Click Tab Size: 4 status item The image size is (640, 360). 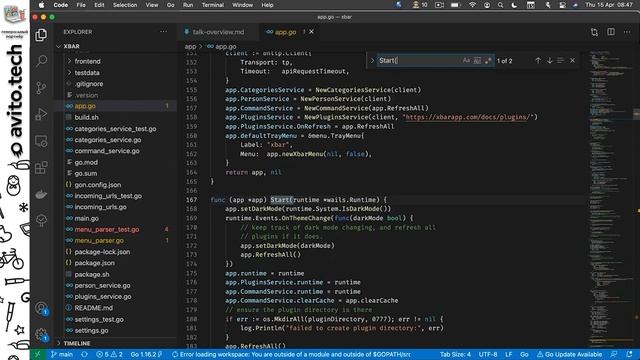[x=455, y=354]
